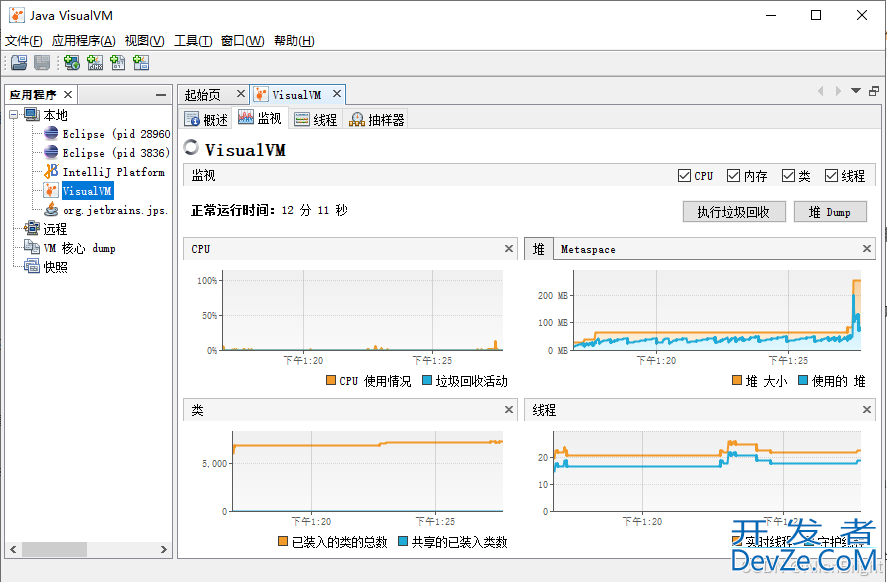Open the 帮助(H) menu

(294, 41)
